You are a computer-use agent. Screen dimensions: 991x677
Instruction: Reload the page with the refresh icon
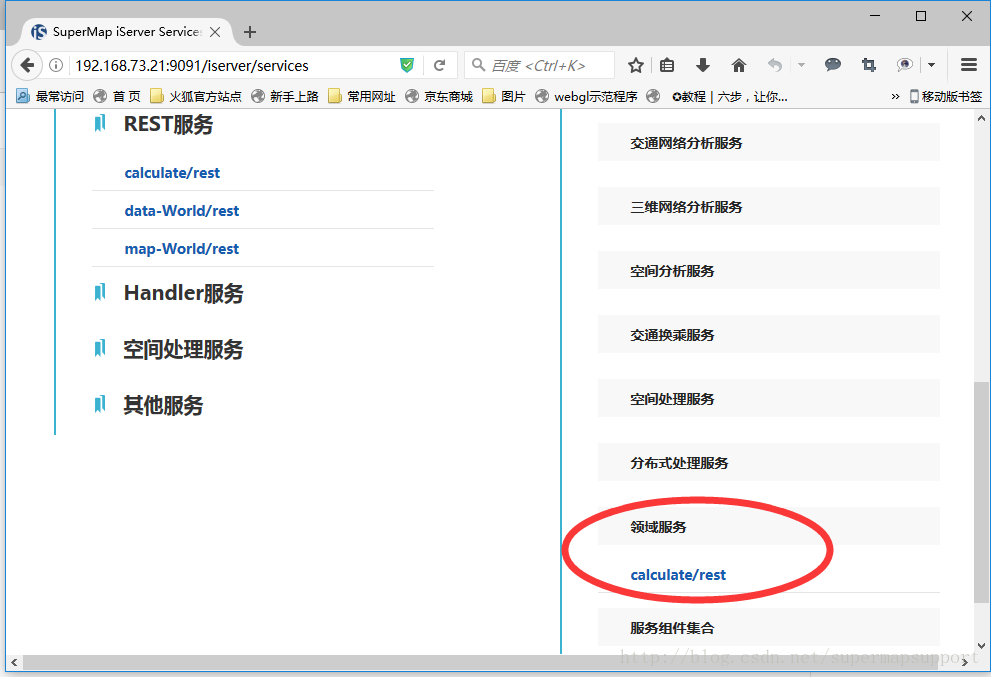pos(440,65)
